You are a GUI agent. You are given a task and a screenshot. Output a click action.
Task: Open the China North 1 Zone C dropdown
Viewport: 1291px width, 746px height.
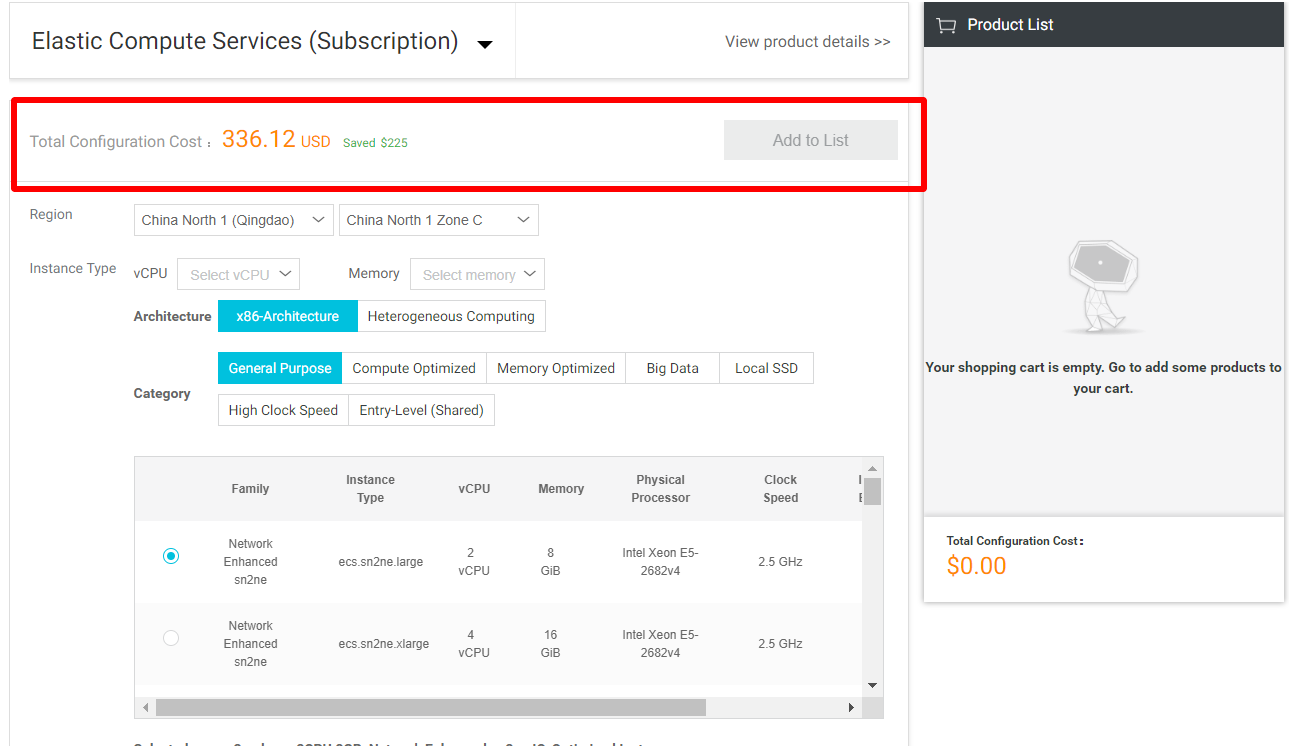pyautogui.click(x=438, y=219)
